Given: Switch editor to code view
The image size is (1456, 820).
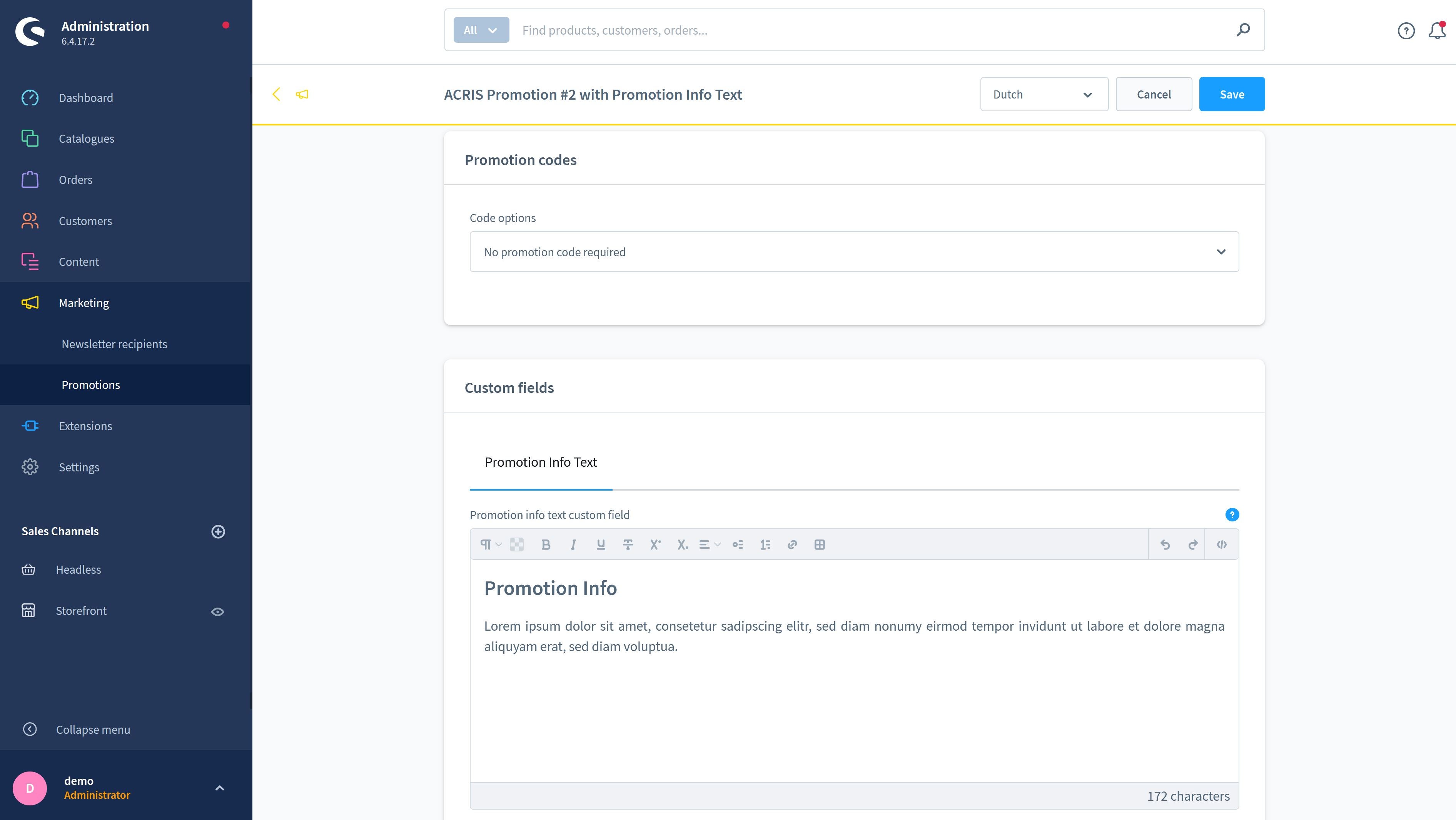Looking at the screenshot, I should tap(1221, 545).
